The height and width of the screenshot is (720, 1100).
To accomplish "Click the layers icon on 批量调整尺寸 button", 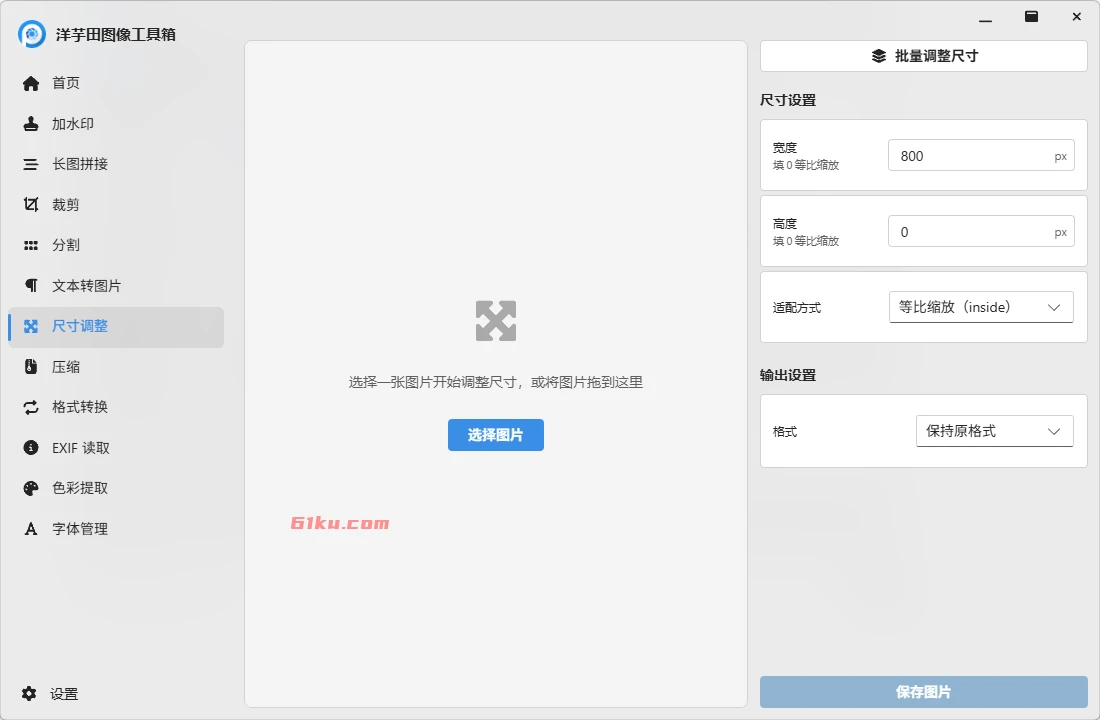I will (x=879, y=56).
